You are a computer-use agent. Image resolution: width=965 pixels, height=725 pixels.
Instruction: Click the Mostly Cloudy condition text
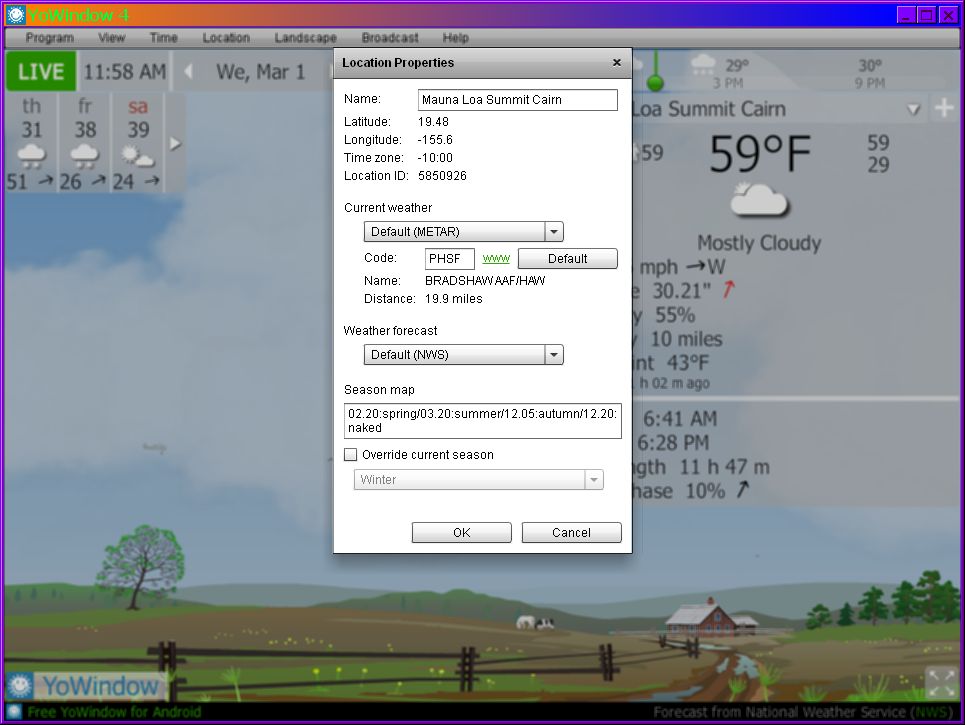tap(759, 243)
